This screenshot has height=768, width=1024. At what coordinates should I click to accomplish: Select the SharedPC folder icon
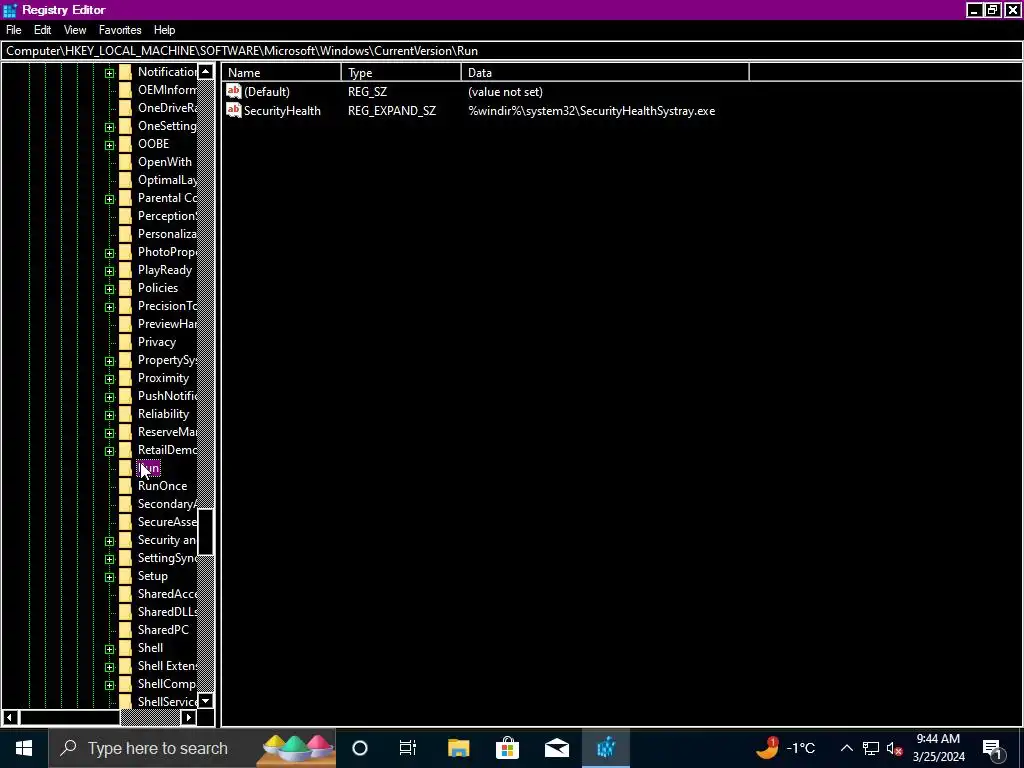pyautogui.click(x=125, y=630)
